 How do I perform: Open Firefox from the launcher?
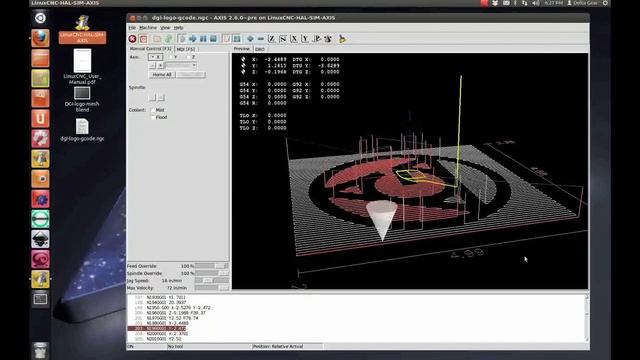click(x=40, y=38)
